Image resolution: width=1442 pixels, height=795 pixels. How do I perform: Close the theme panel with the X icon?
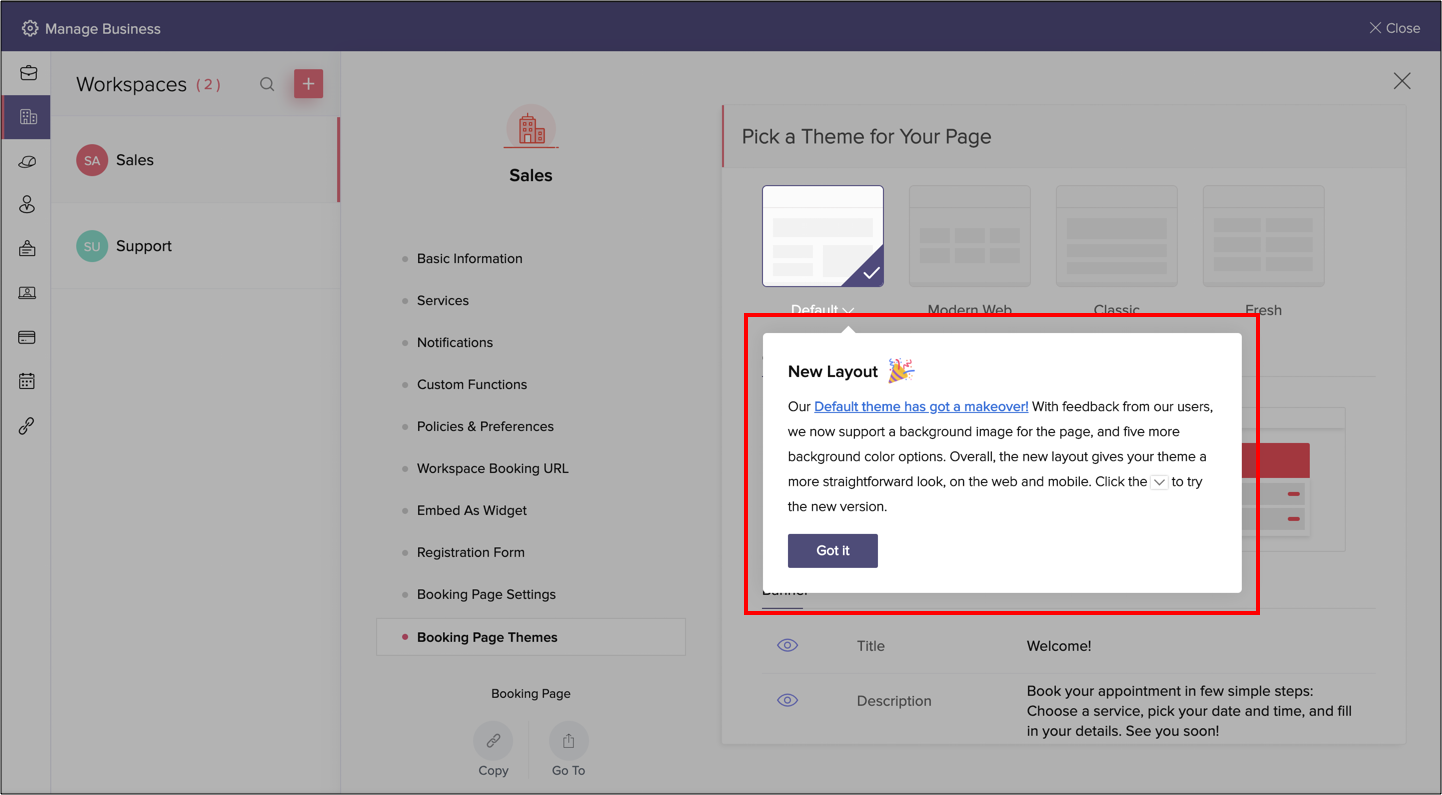pos(1402,81)
